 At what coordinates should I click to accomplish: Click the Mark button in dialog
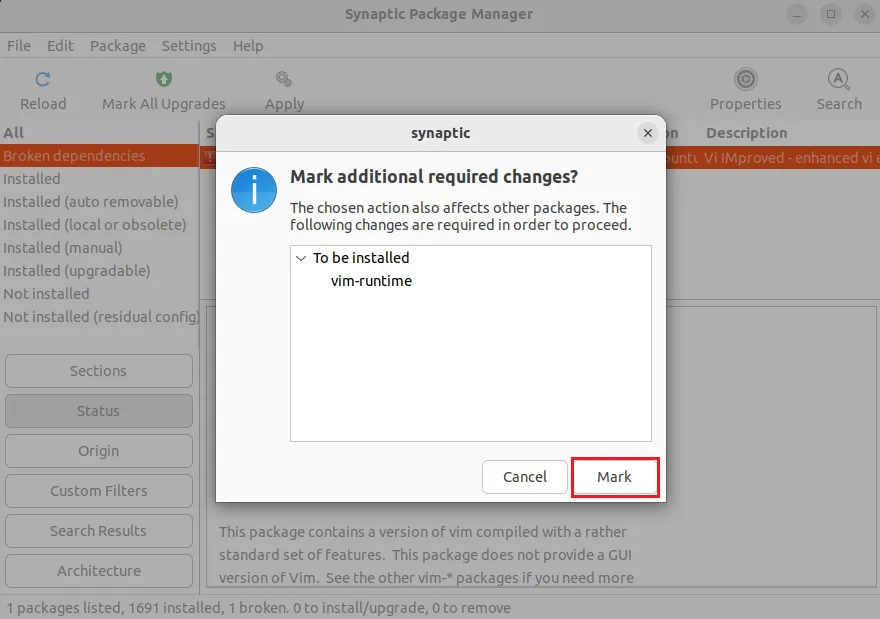(x=615, y=477)
